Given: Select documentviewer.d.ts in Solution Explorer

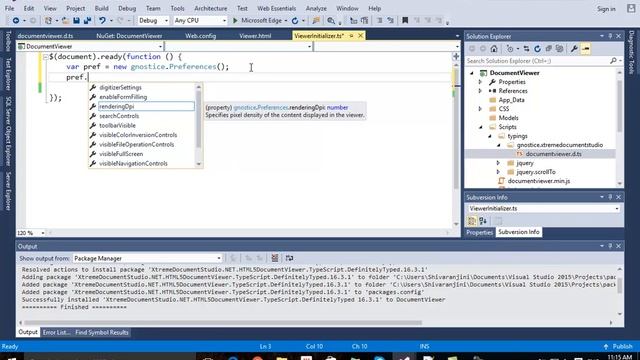Looking at the screenshot, I should pyautogui.click(x=553, y=154).
